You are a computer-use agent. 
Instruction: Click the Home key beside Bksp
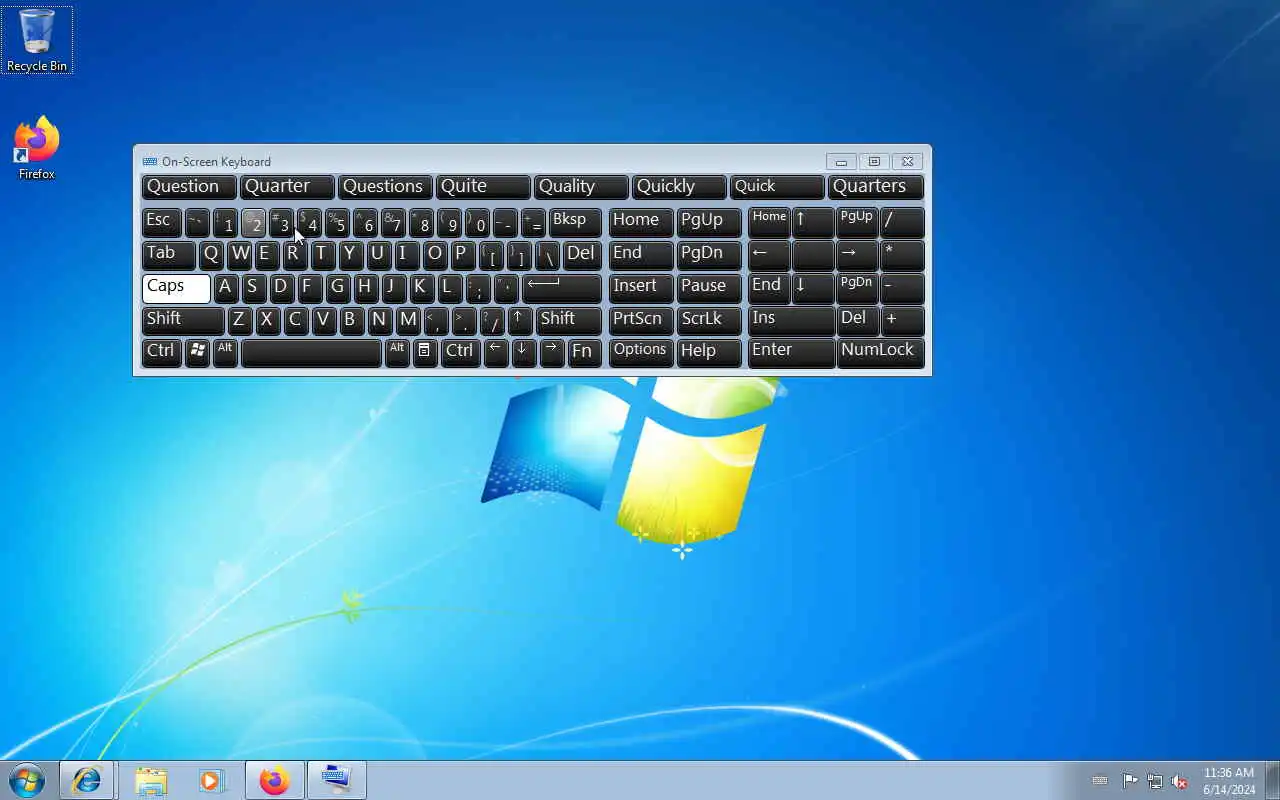(641, 222)
